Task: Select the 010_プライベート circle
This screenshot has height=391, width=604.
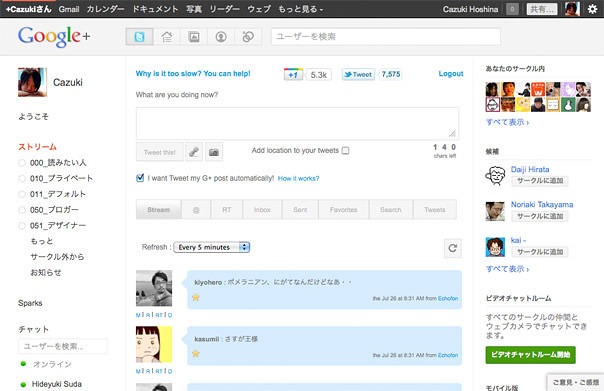Action: [x=61, y=178]
